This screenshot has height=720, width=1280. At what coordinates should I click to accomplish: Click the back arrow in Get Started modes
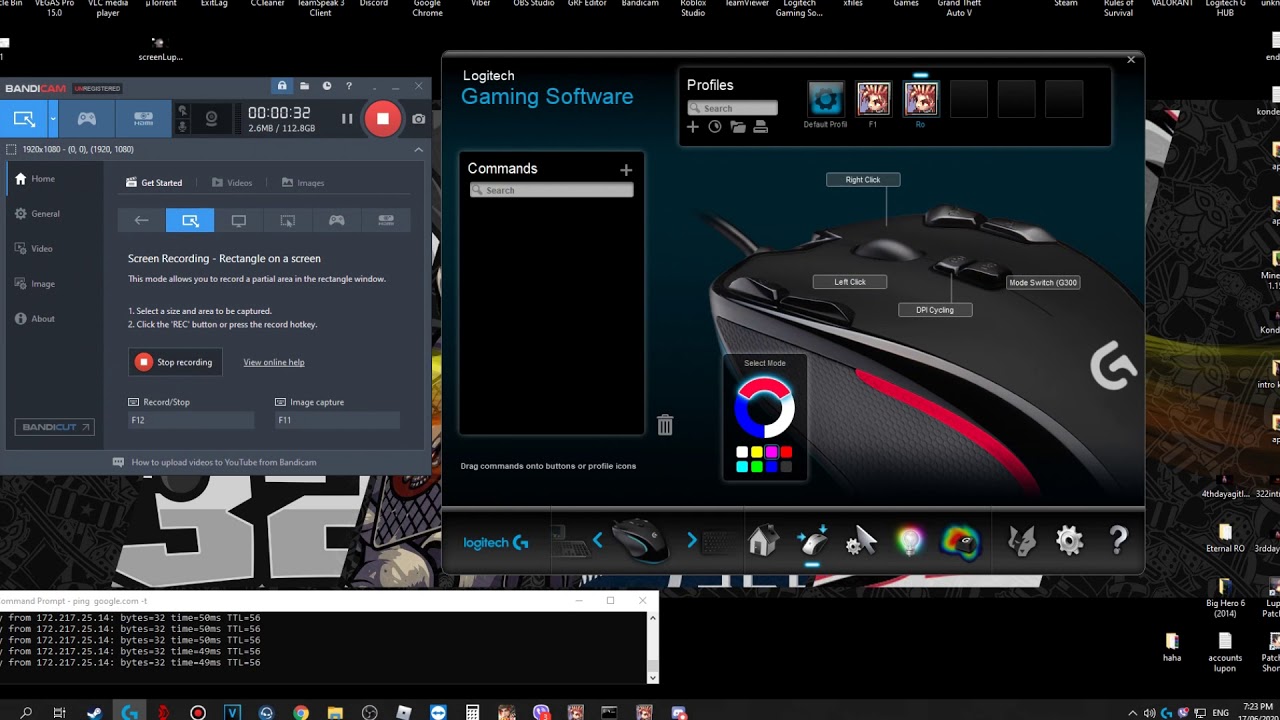pyautogui.click(x=142, y=220)
